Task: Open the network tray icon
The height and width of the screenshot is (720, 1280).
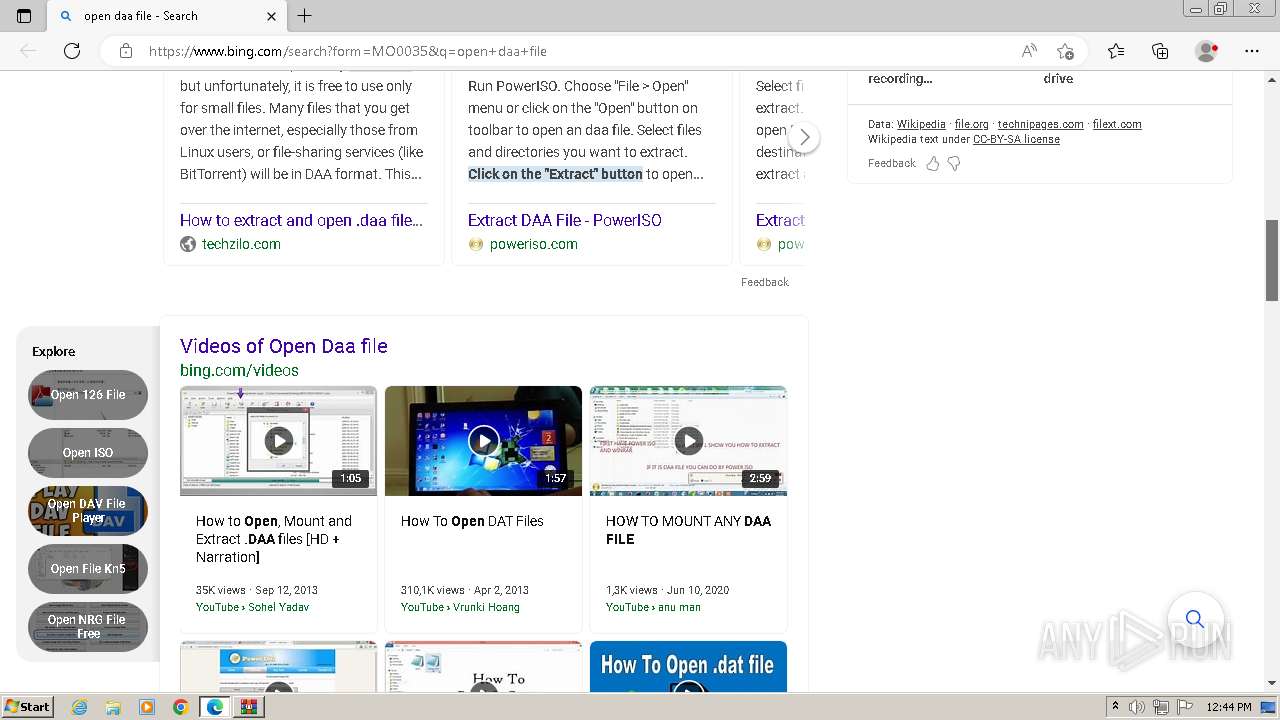Action: [x=1160, y=707]
